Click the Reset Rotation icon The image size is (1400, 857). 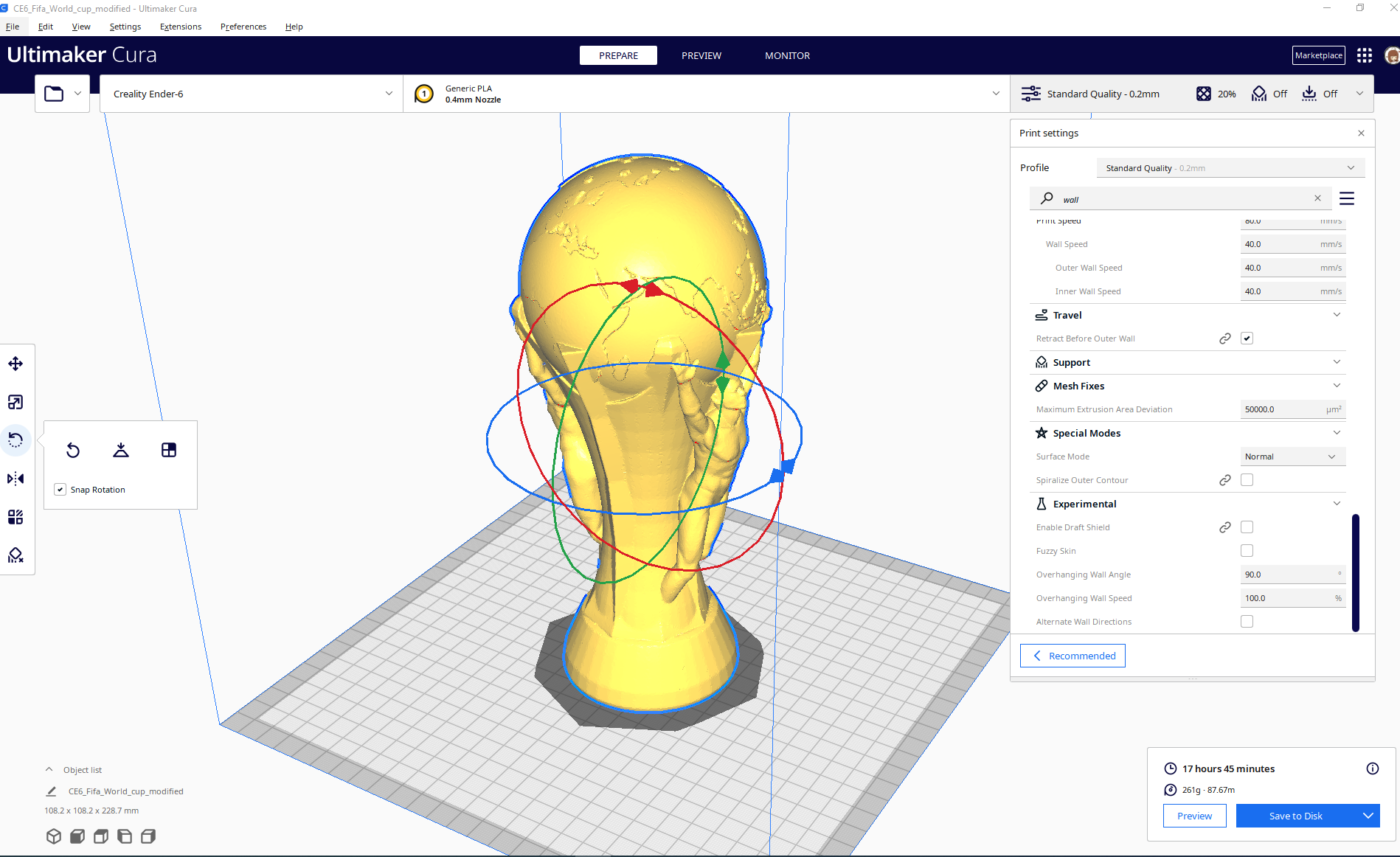click(73, 450)
